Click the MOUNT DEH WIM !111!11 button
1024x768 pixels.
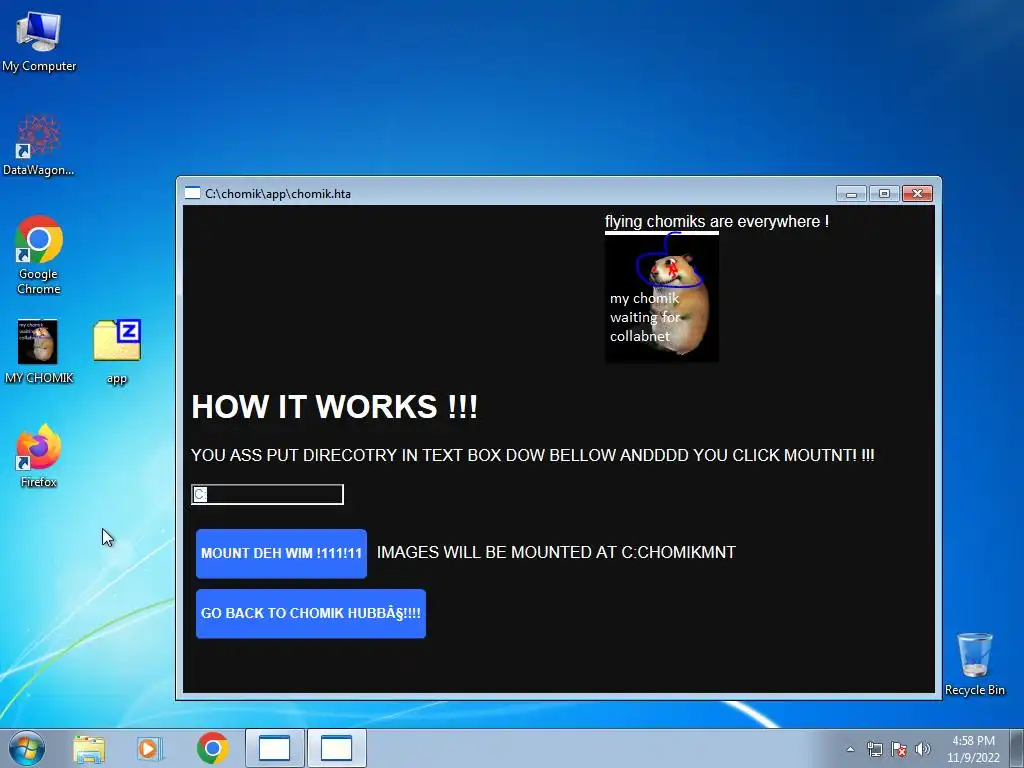point(281,553)
